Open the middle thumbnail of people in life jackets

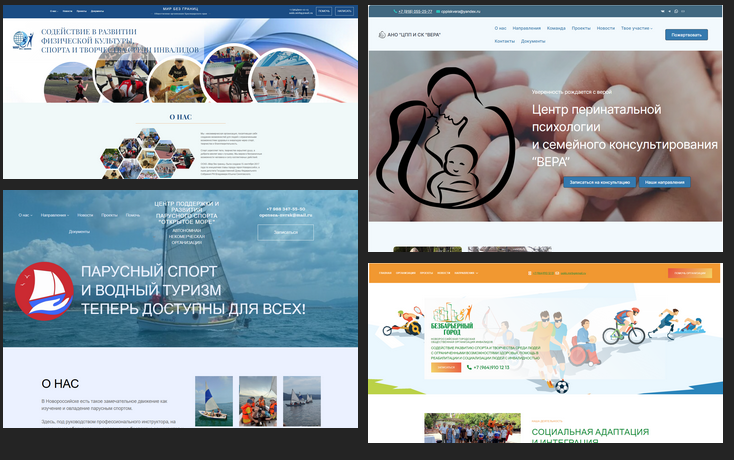tap(258, 401)
